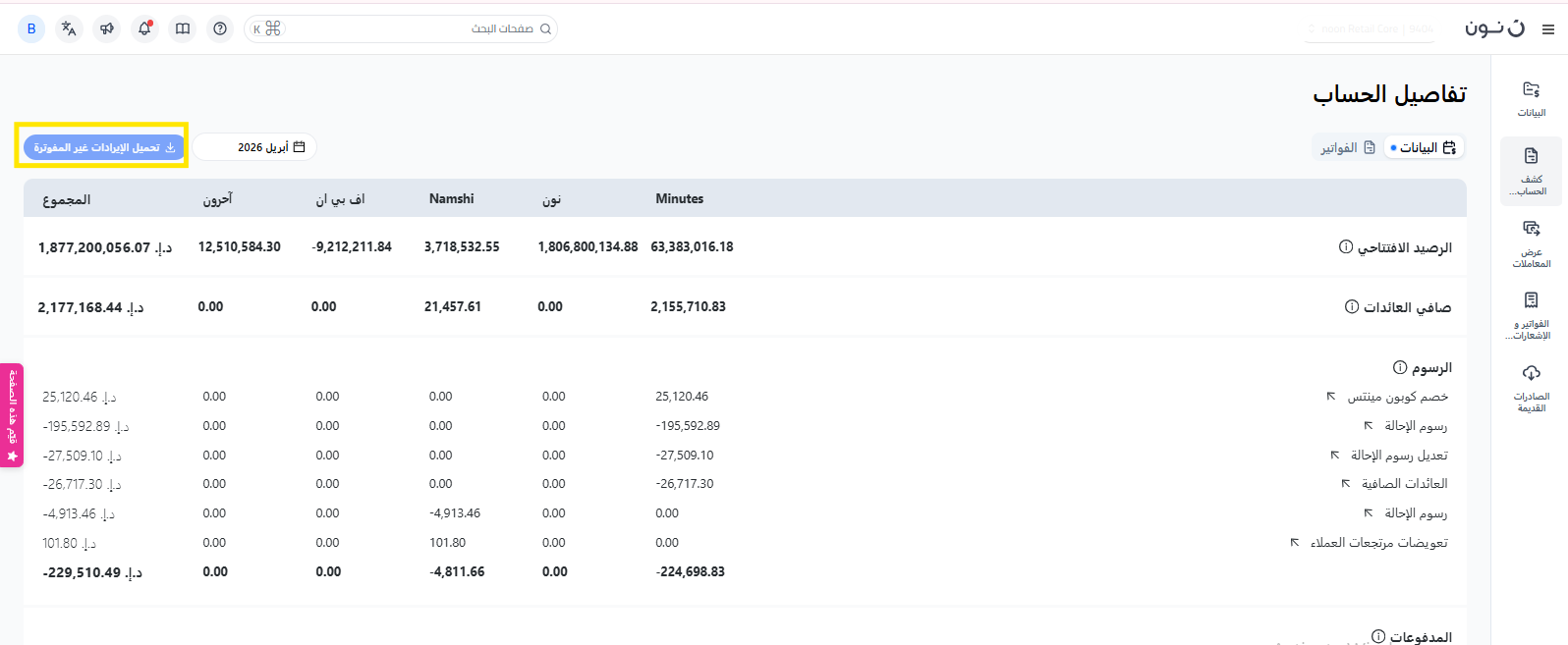Click تحميل الإيرادات غير المفوترة button

[x=103, y=147]
